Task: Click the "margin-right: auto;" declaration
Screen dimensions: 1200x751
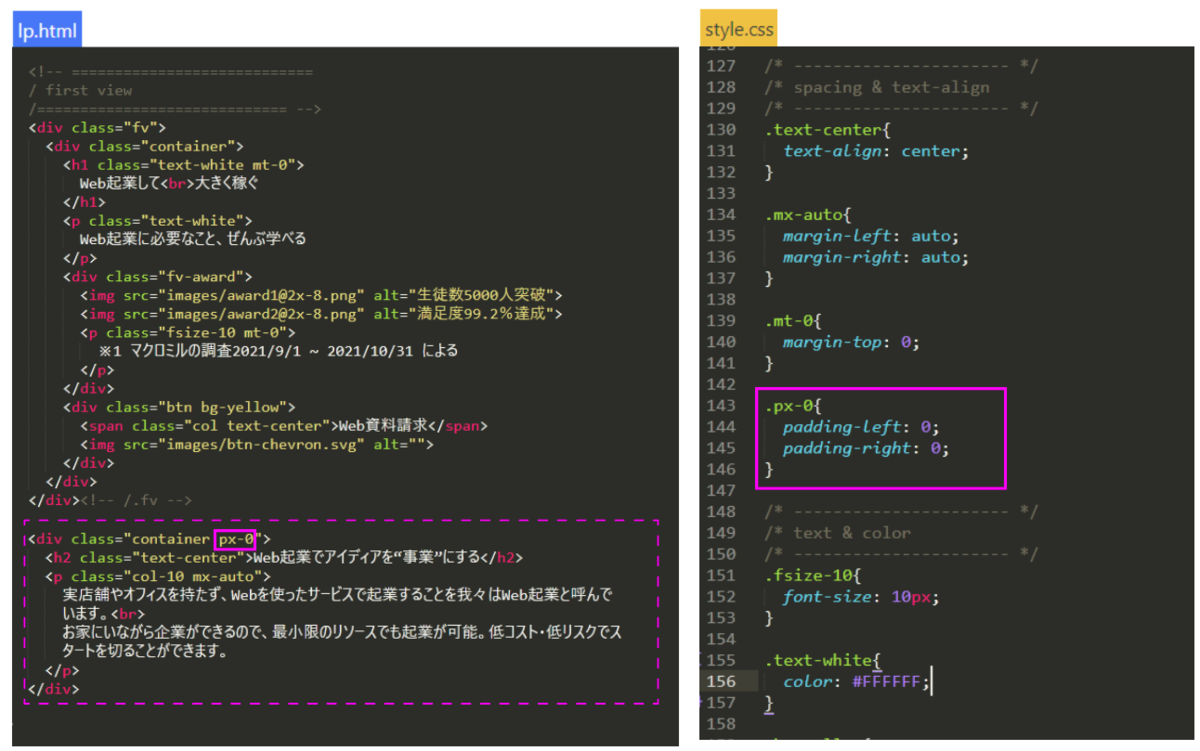Action: click(876, 257)
